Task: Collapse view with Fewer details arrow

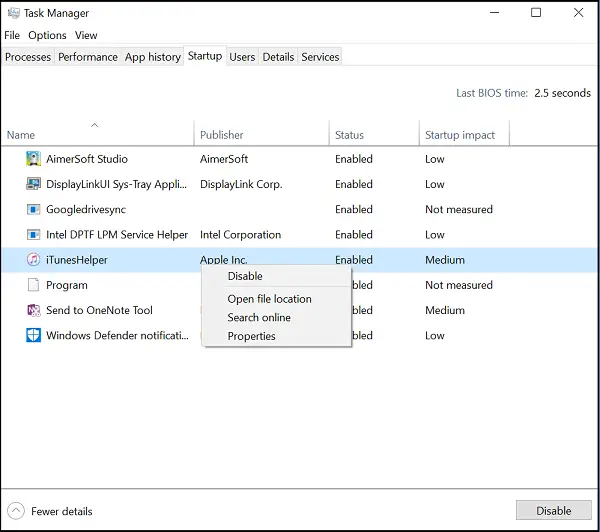Action: click(x=16, y=511)
